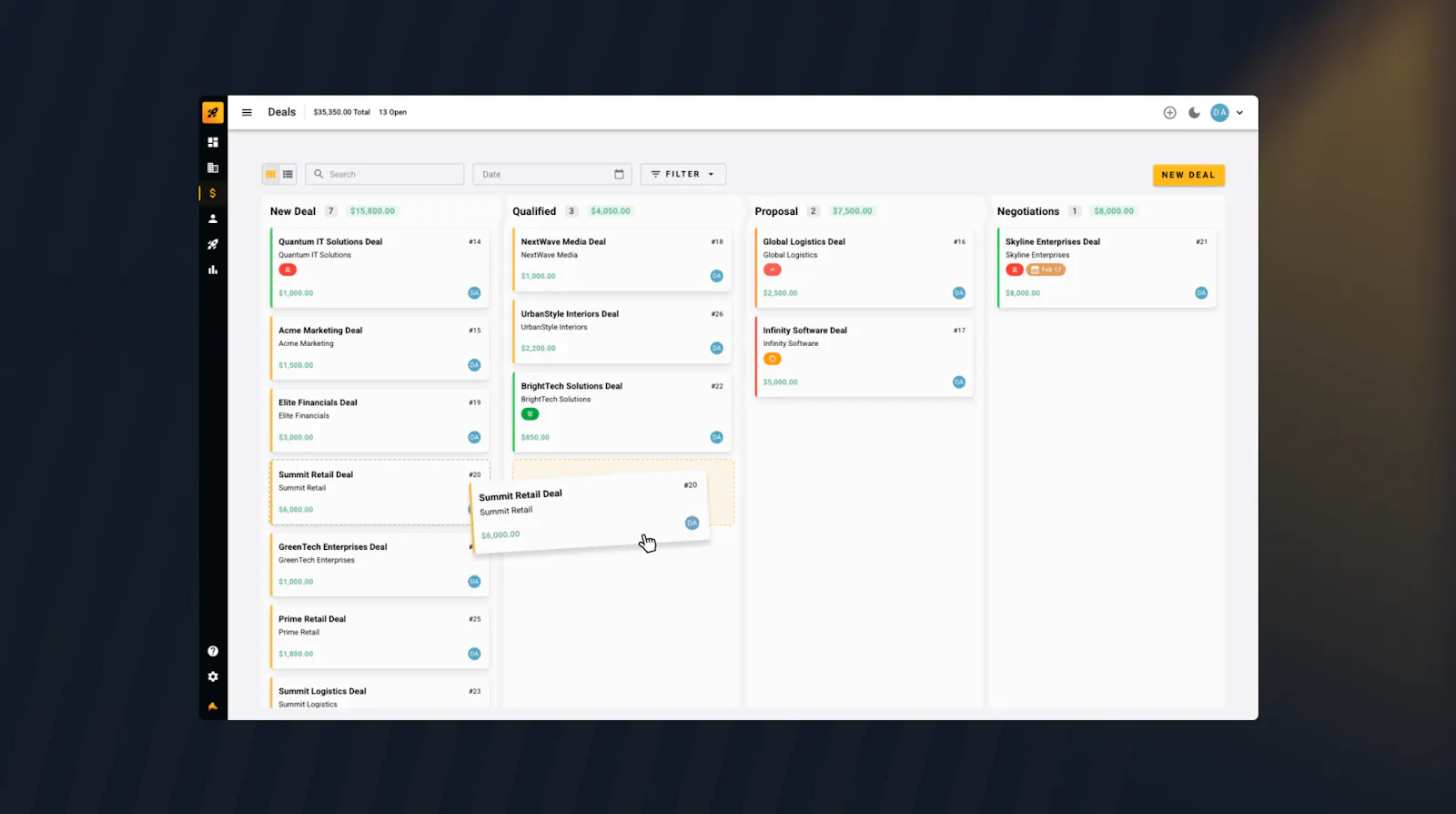Open the Infinity Software Deal card
Viewport: 1456px width, 814px height.
864,357
